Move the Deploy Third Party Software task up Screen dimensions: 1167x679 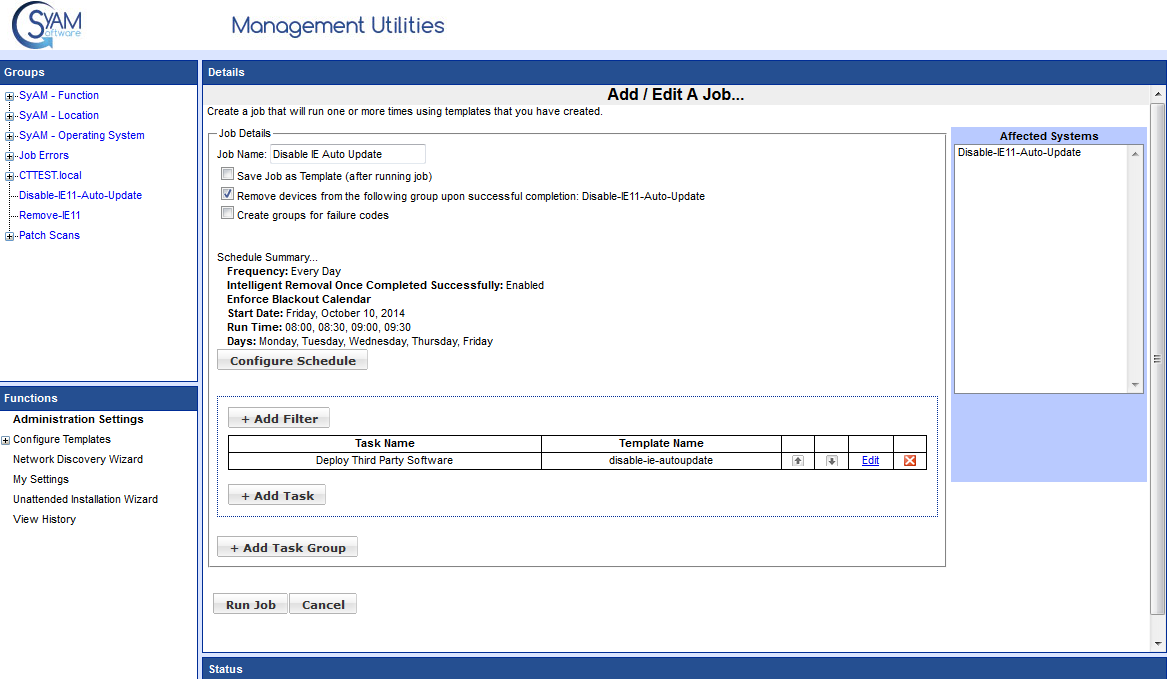coord(797,461)
